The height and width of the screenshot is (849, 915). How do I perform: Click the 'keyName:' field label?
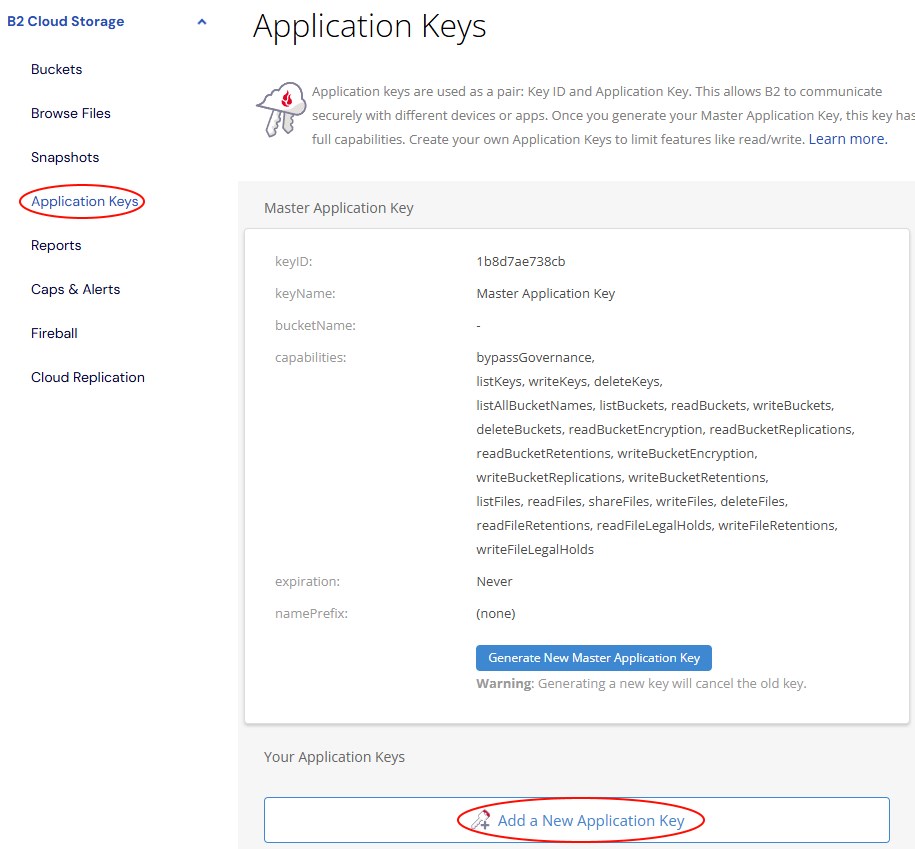pos(305,294)
